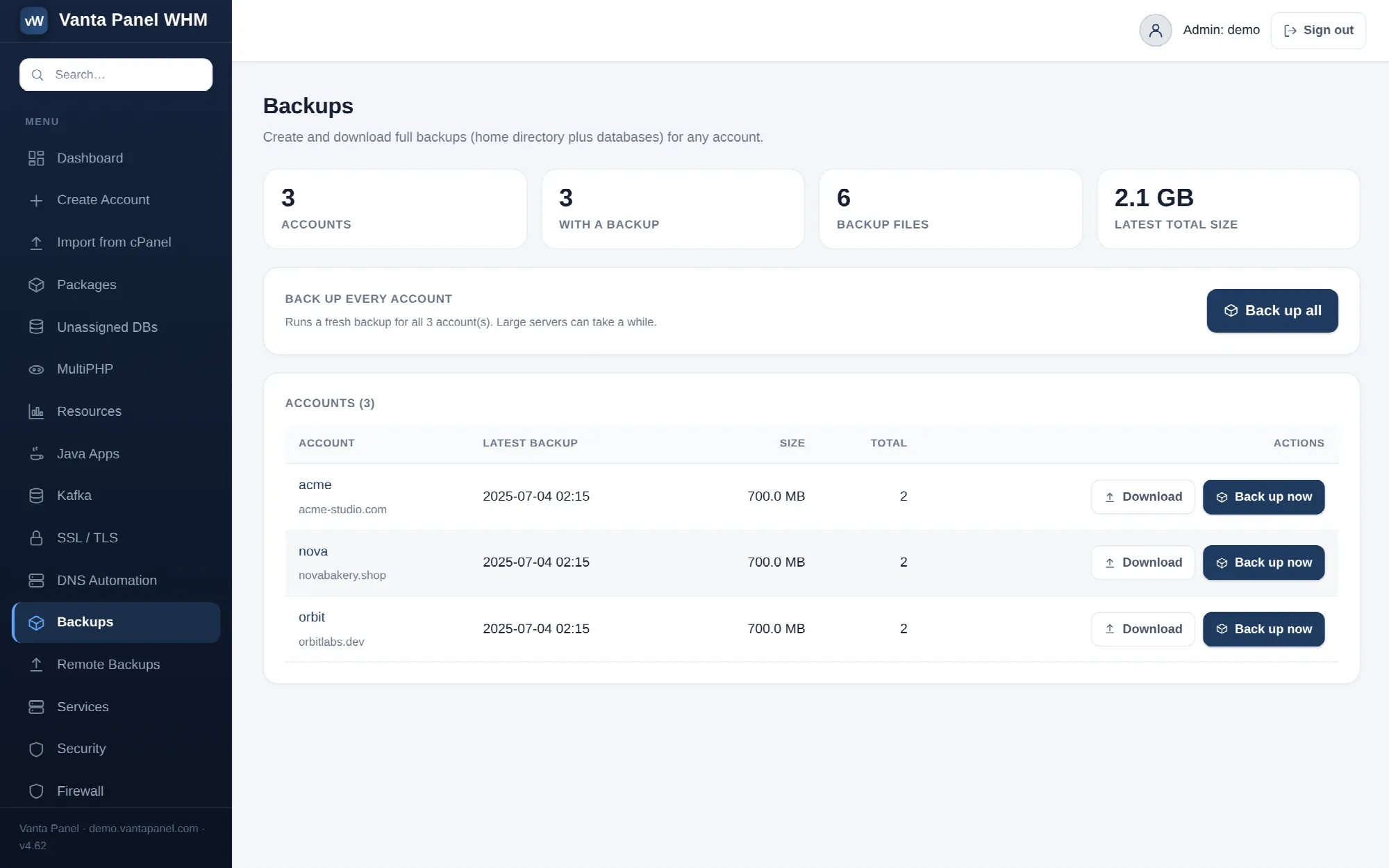Click the database icon beside Unassigned DBs
Screen dimensions: 1389x868
pos(36,327)
